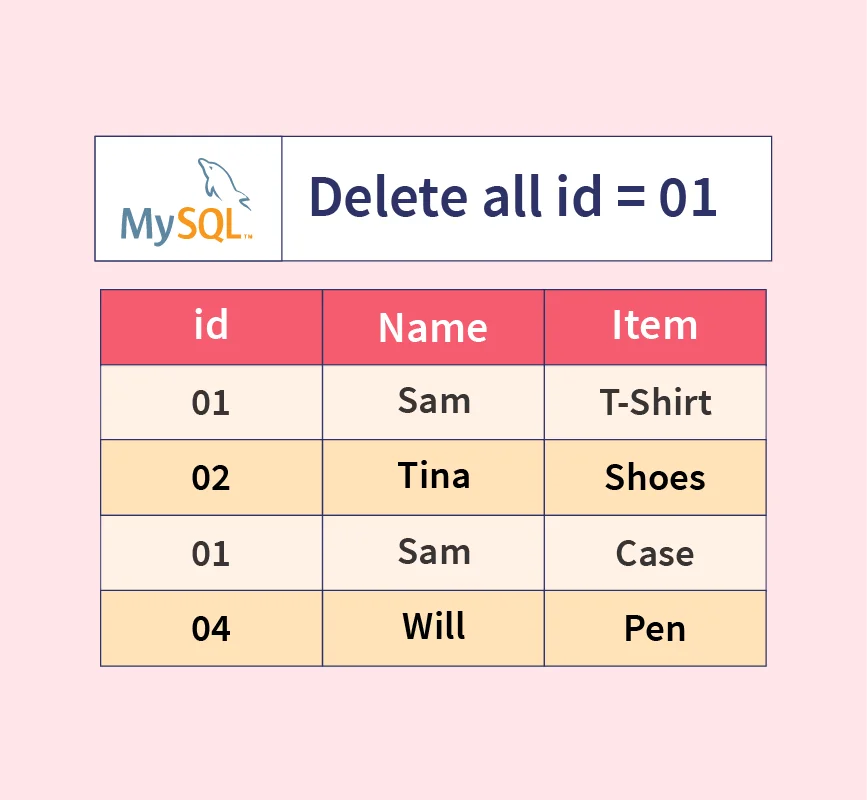Screen dimensions: 867x800
Task: Click the MySQL wordmark text
Action: 181,224
